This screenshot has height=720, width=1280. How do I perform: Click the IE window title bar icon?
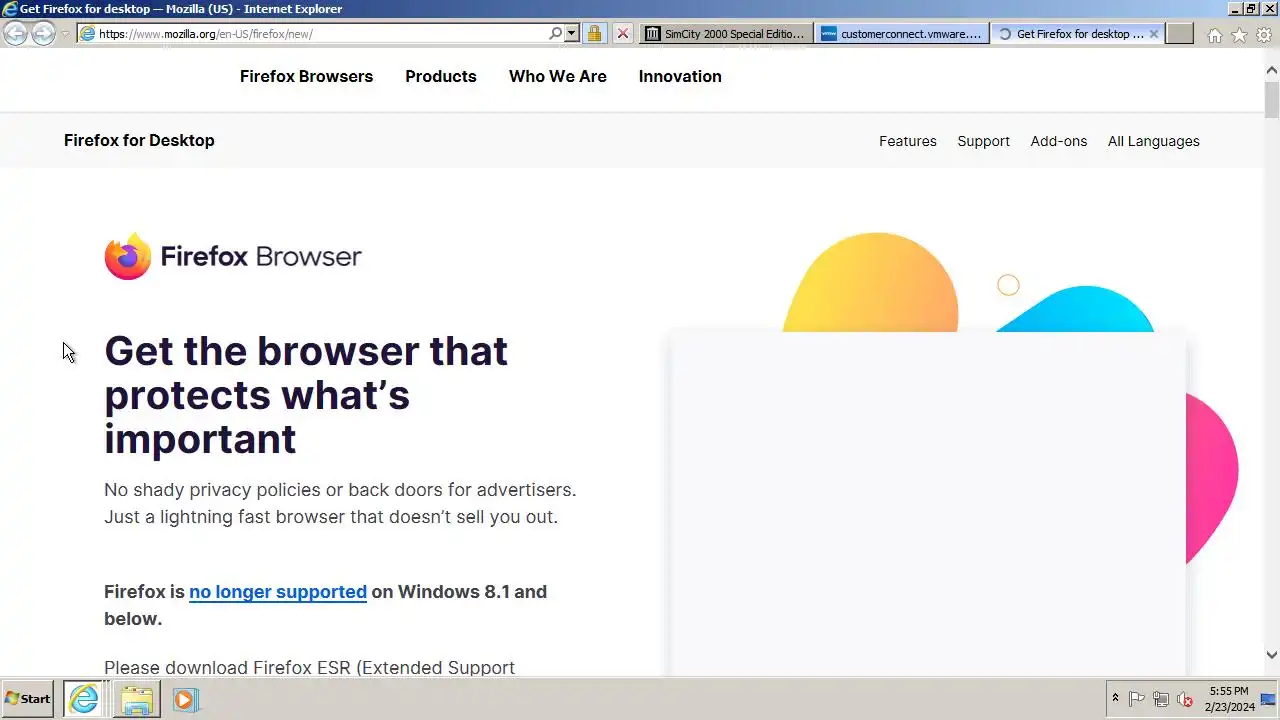(x=9, y=9)
